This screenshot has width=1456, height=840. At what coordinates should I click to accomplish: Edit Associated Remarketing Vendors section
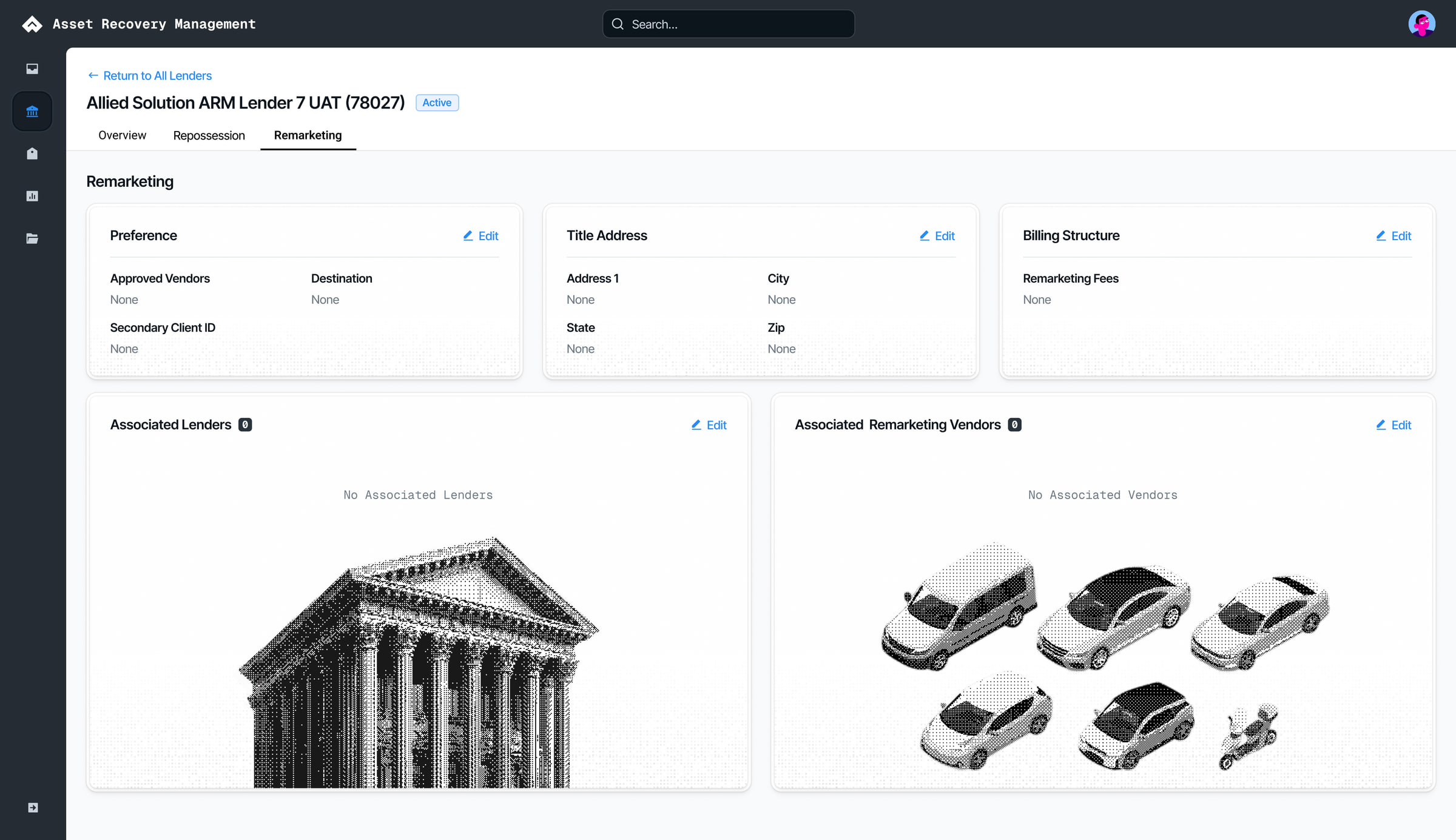[1394, 425]
